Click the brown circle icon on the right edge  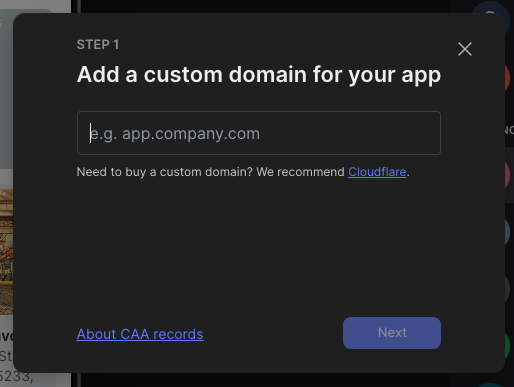click(x=507, y=289)
